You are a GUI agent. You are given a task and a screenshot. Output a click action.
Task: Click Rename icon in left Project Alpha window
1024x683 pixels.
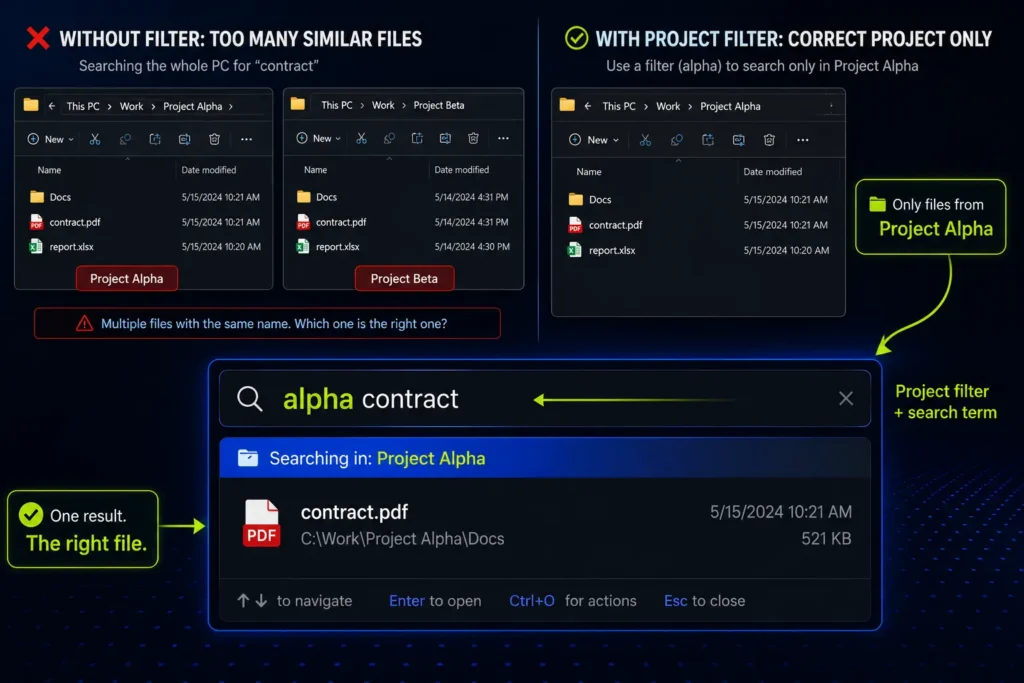coord(185,139)
